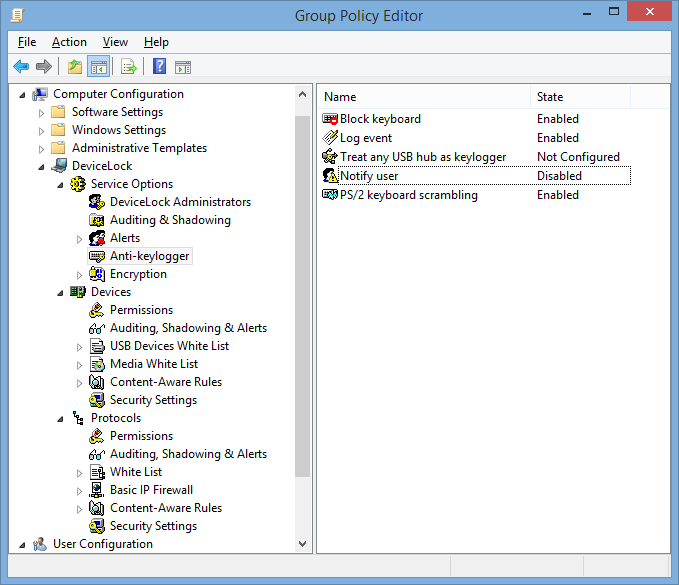
Task: Click the DeviceLock computer icon in tree
Action: coord(59,166)
